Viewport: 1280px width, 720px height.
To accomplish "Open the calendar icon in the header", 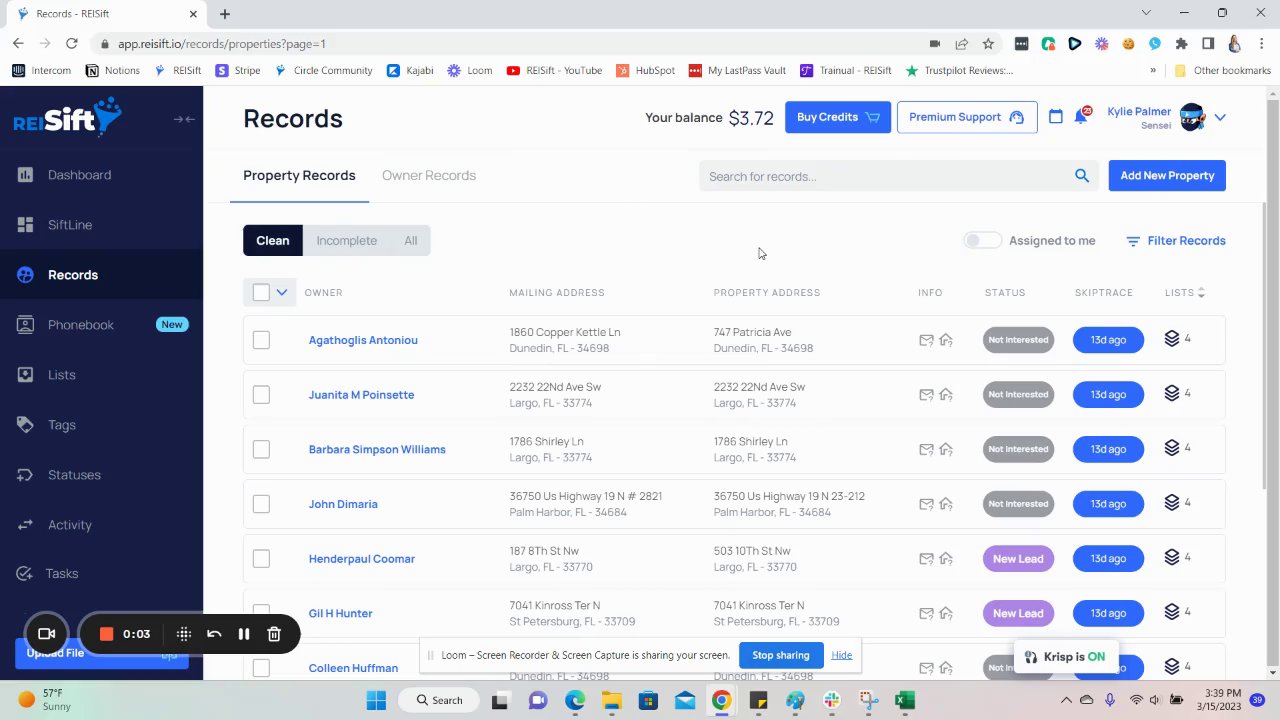I will pyautogui.click(x=1055, y=117).
